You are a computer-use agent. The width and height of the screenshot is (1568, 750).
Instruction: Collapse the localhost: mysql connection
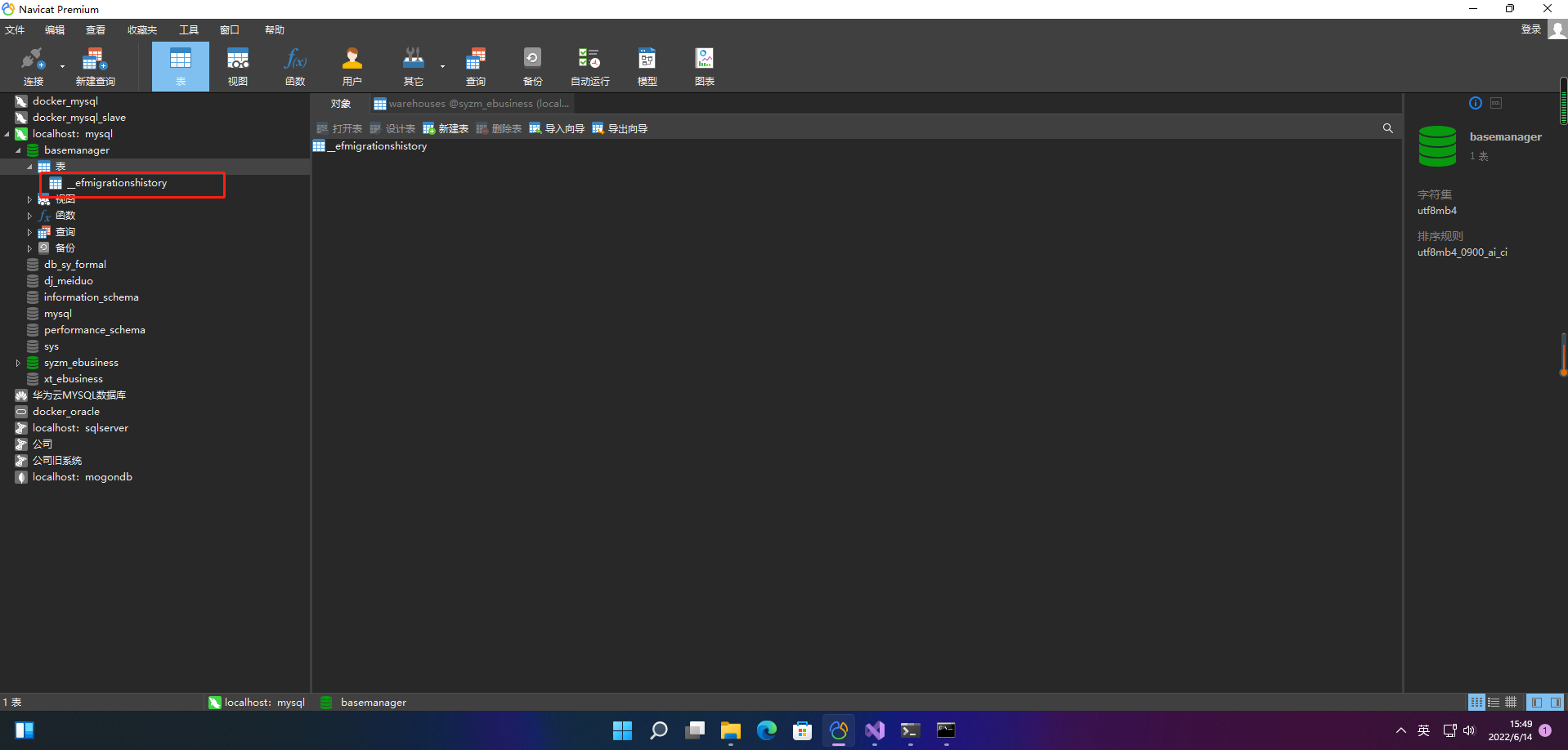(7, 134)
